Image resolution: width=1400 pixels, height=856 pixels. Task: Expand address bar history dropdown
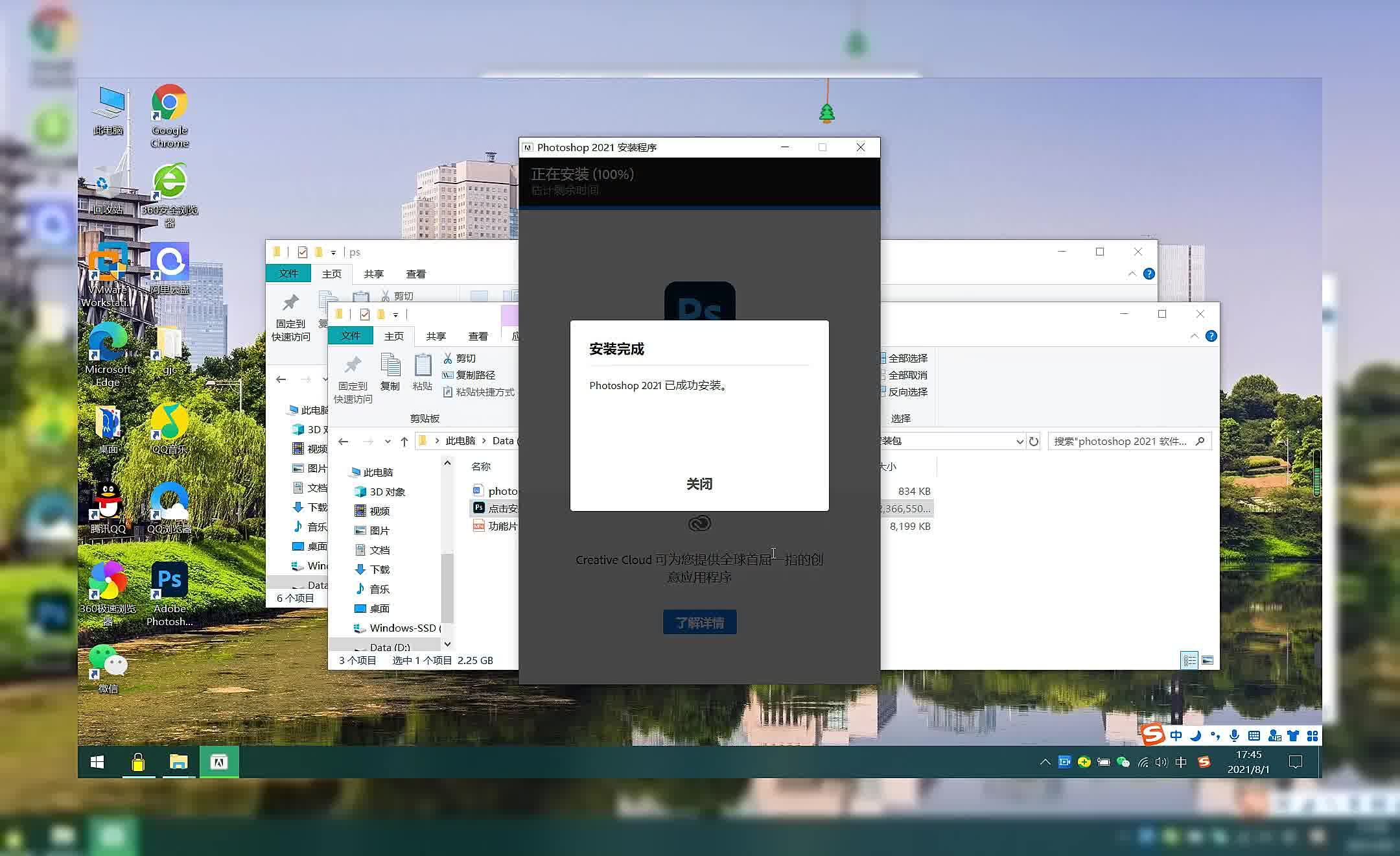point(1019,441)
